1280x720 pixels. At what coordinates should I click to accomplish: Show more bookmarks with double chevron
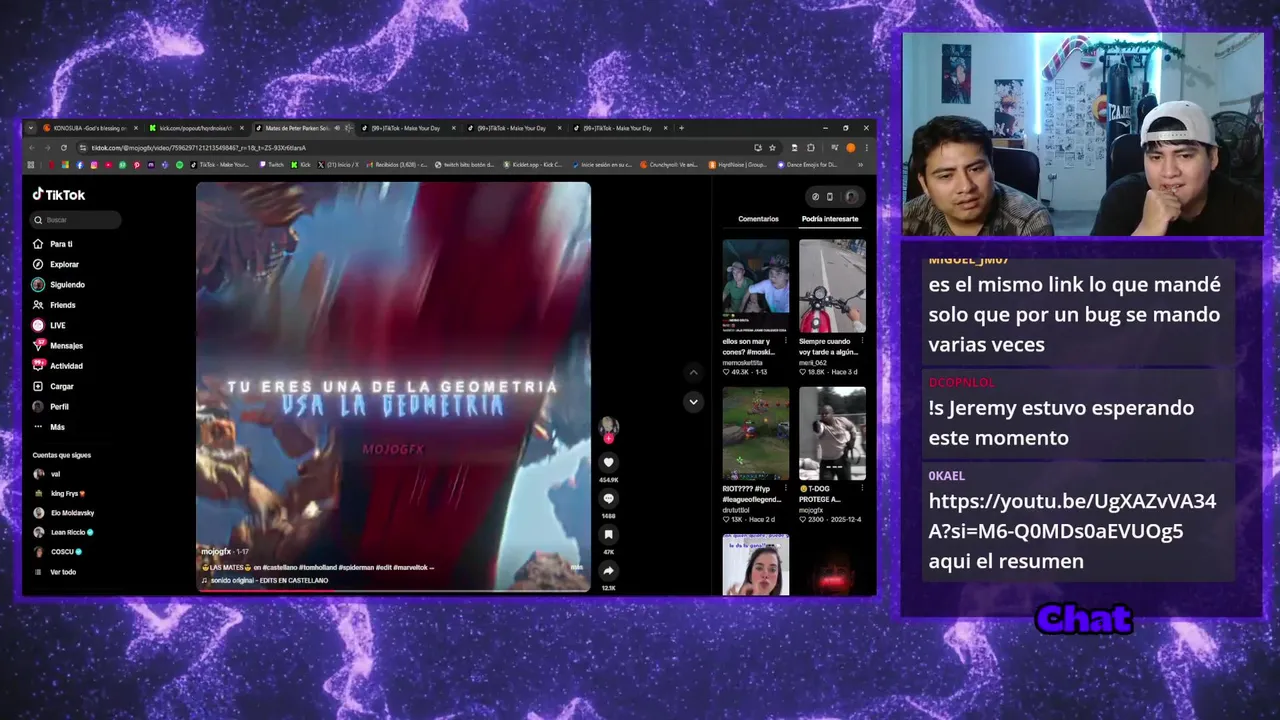861,165
